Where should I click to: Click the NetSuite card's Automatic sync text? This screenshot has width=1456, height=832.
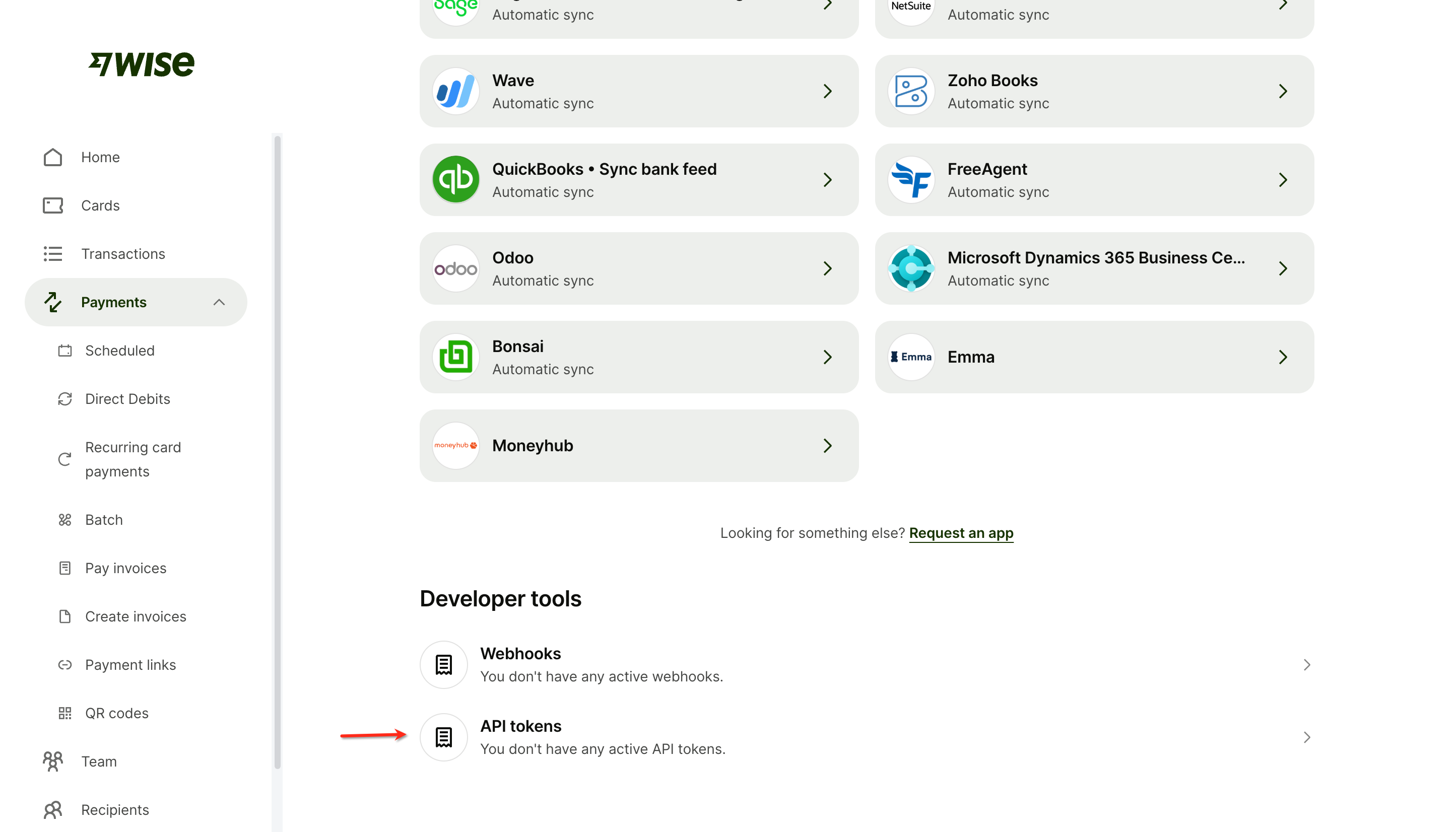pos(998,14)
